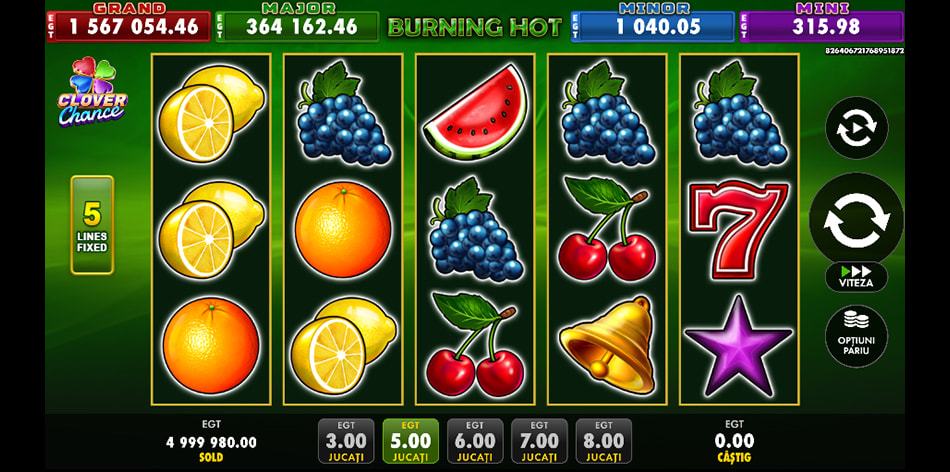Click the watermelon slice symbol
Screen dimensions: 950x472
click(x=475, y=113)
